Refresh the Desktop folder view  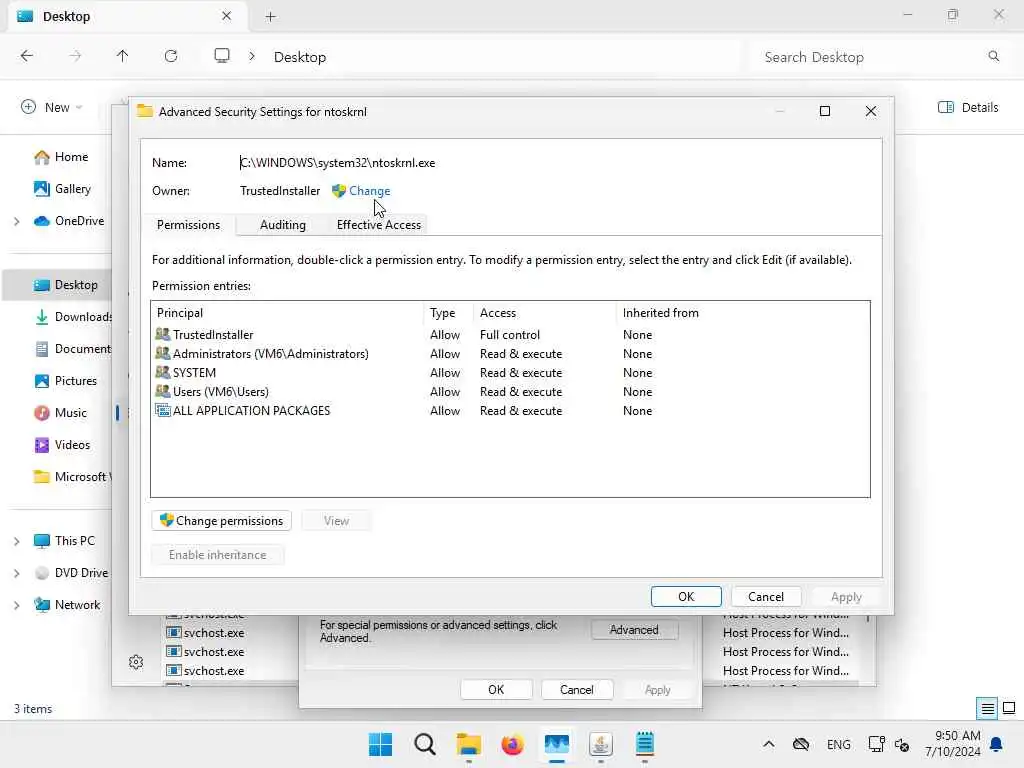[171, 56]
